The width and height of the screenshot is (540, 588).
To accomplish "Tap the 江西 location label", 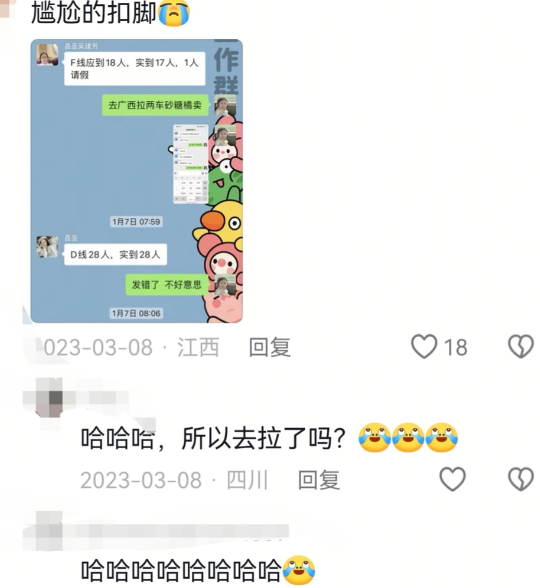I will (198, 347).
